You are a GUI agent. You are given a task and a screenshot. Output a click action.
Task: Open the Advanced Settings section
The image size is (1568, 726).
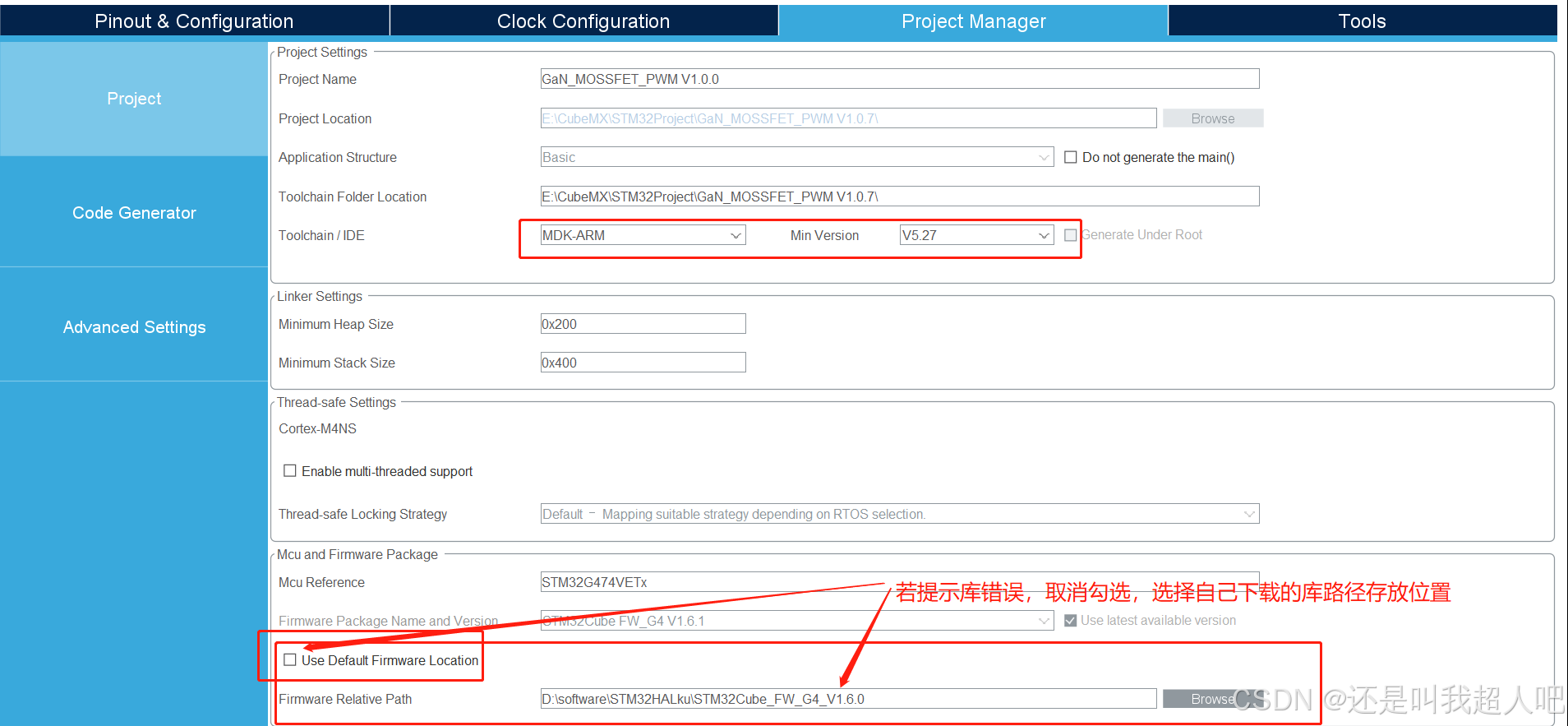point(134,327)
